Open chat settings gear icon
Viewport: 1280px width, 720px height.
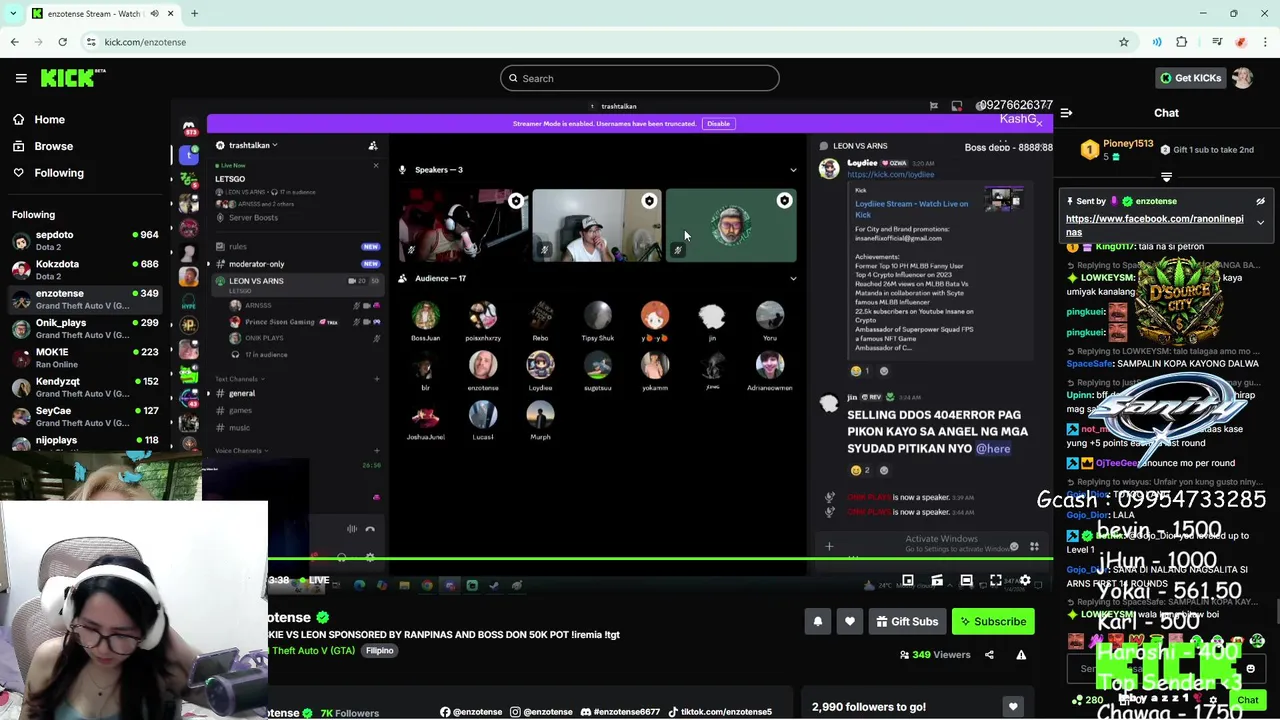point(1212,700)
